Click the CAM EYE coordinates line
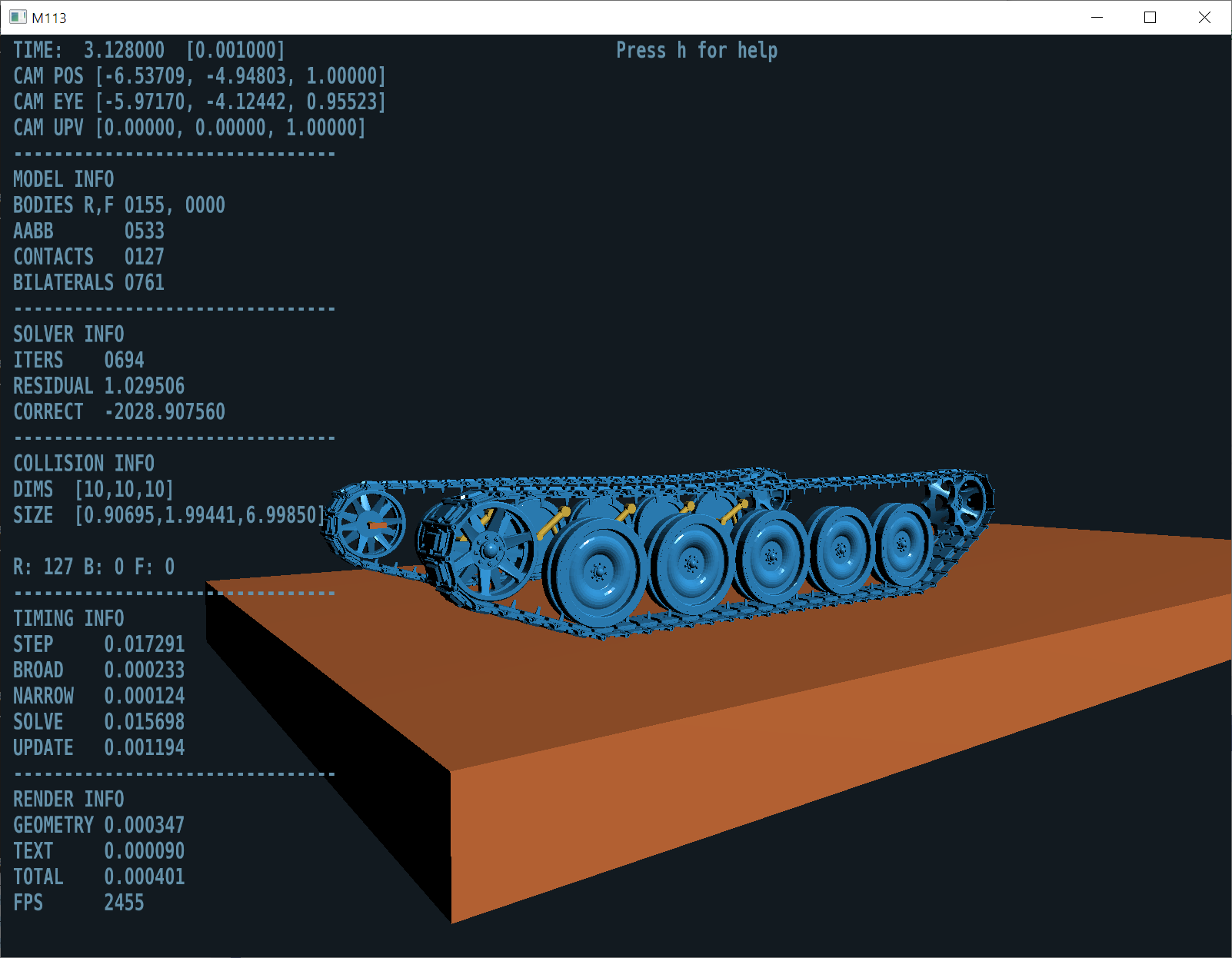Screen dimensions: 1232x958 [x=199, y=102]
